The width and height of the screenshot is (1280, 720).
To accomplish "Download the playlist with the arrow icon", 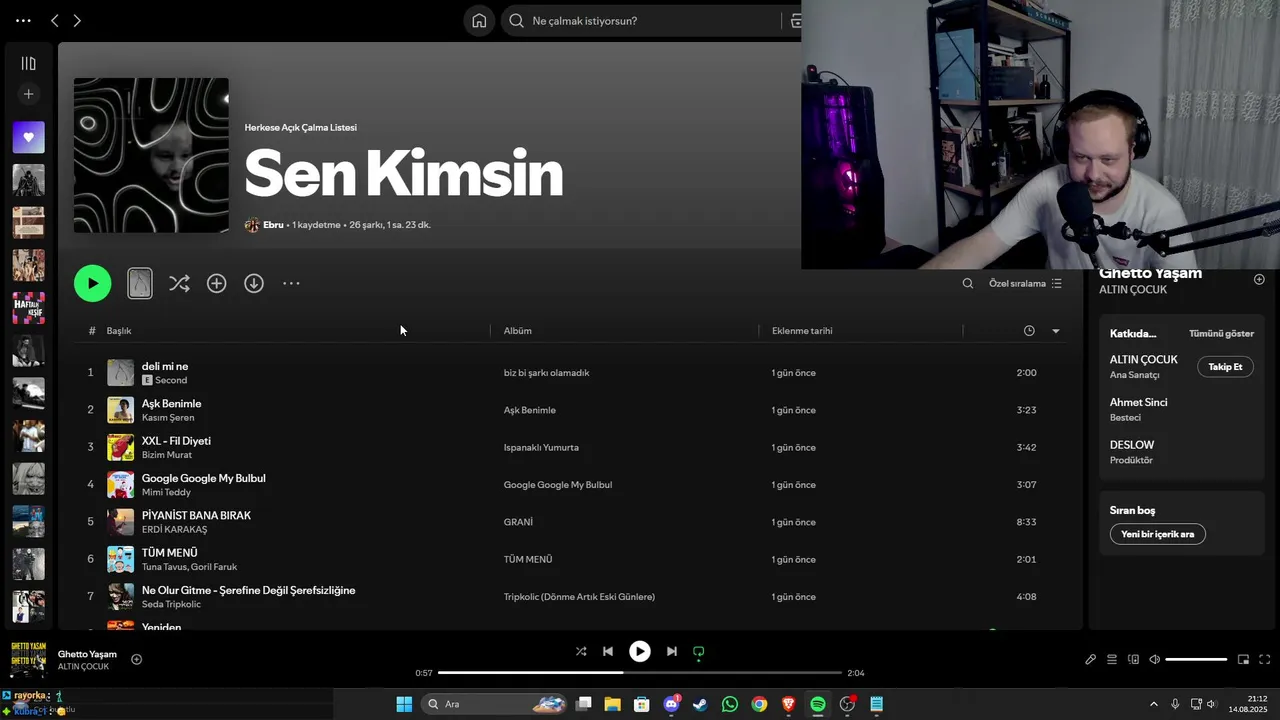I will click(254, 284).
